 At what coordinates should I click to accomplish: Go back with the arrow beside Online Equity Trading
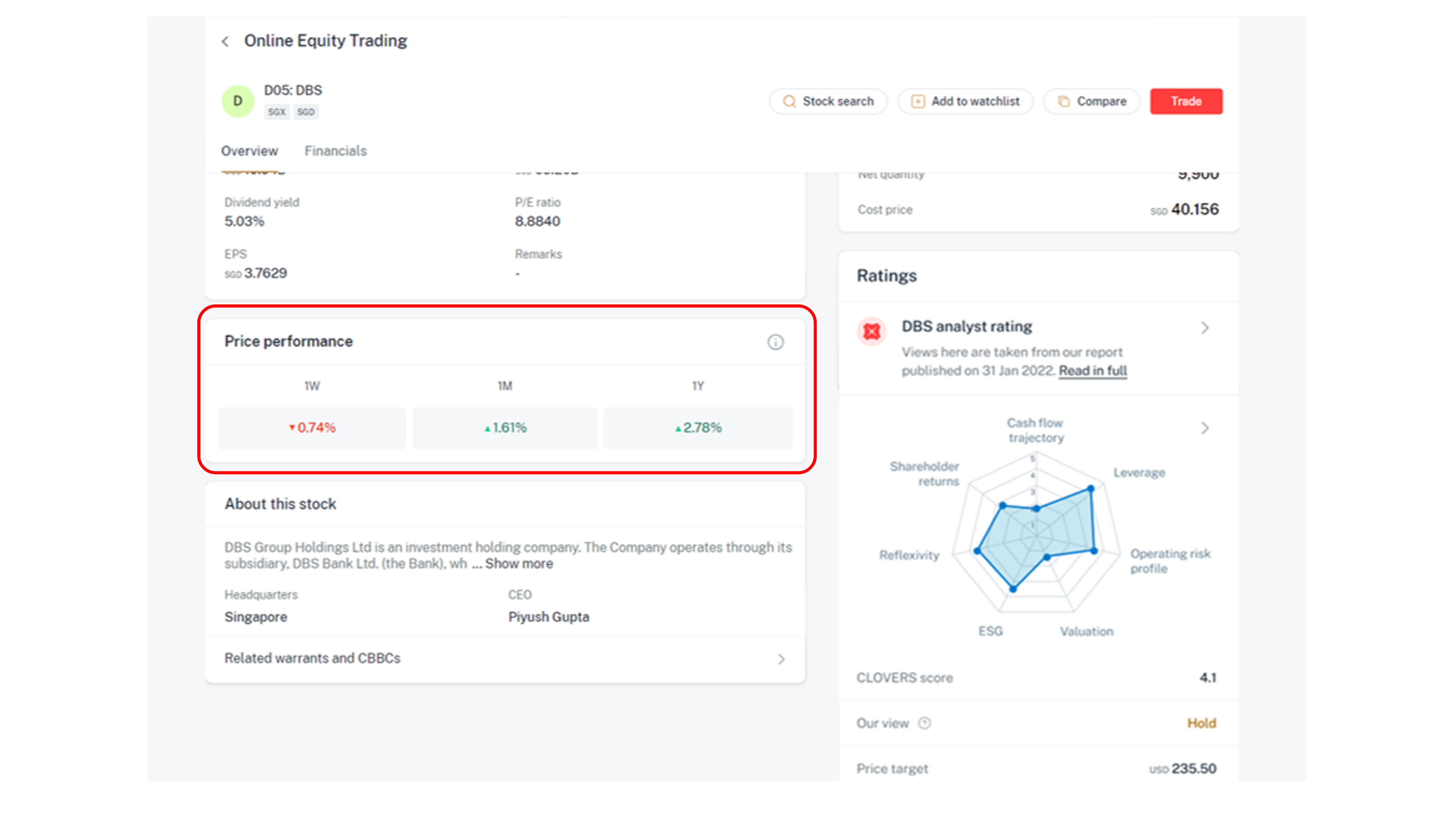click(225, 41)
